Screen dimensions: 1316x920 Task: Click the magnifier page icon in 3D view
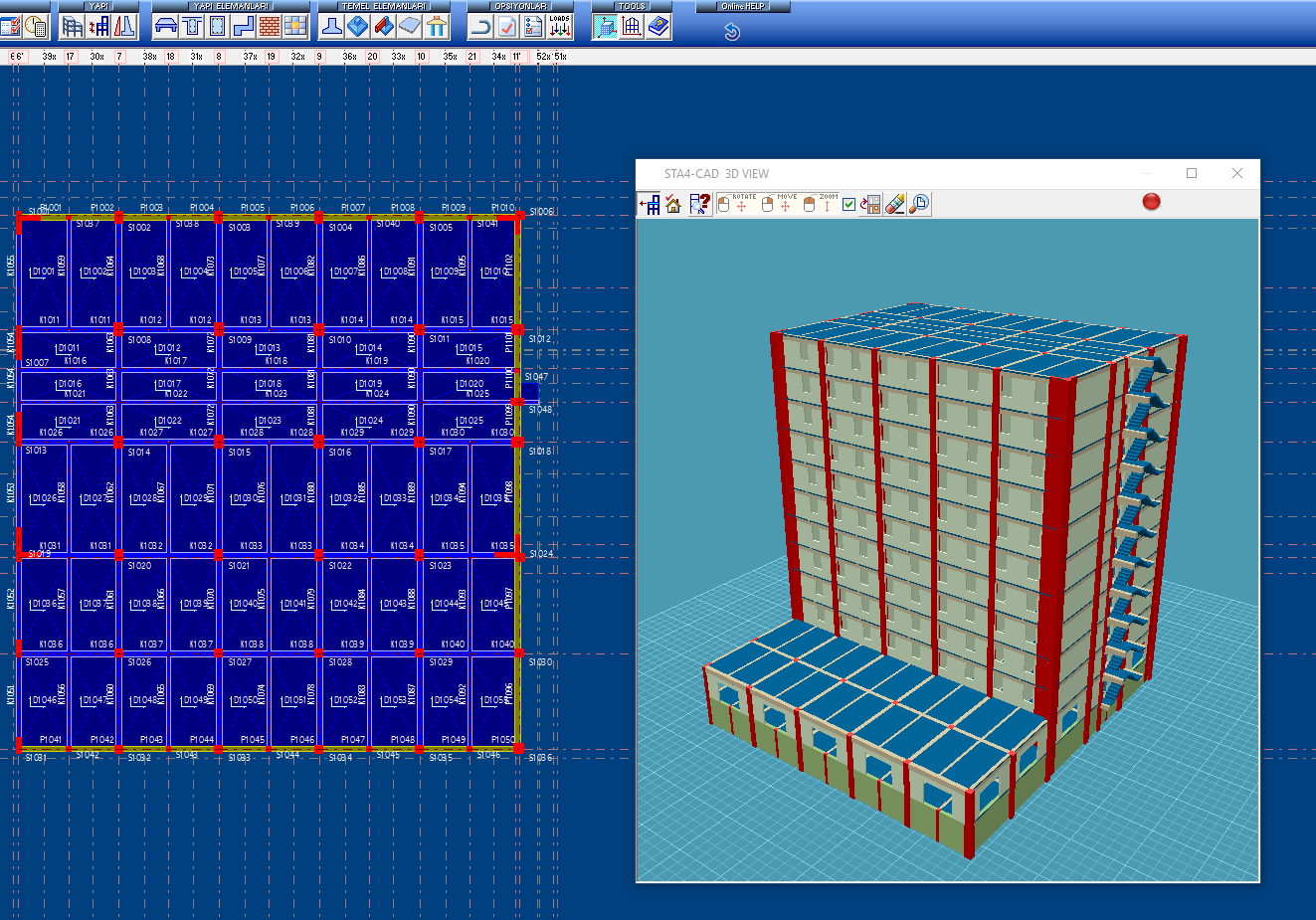pyautogui.click(x=919, y=204)
